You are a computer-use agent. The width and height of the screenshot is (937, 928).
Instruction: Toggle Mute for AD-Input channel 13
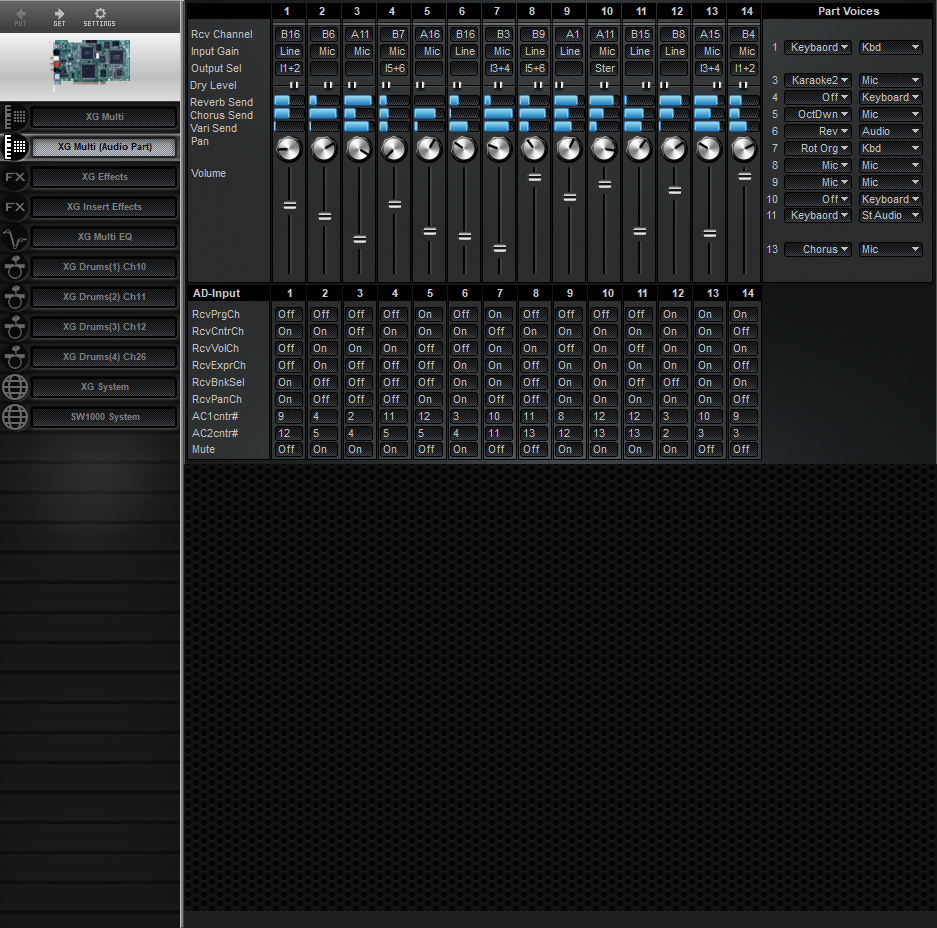coord(709,449)
